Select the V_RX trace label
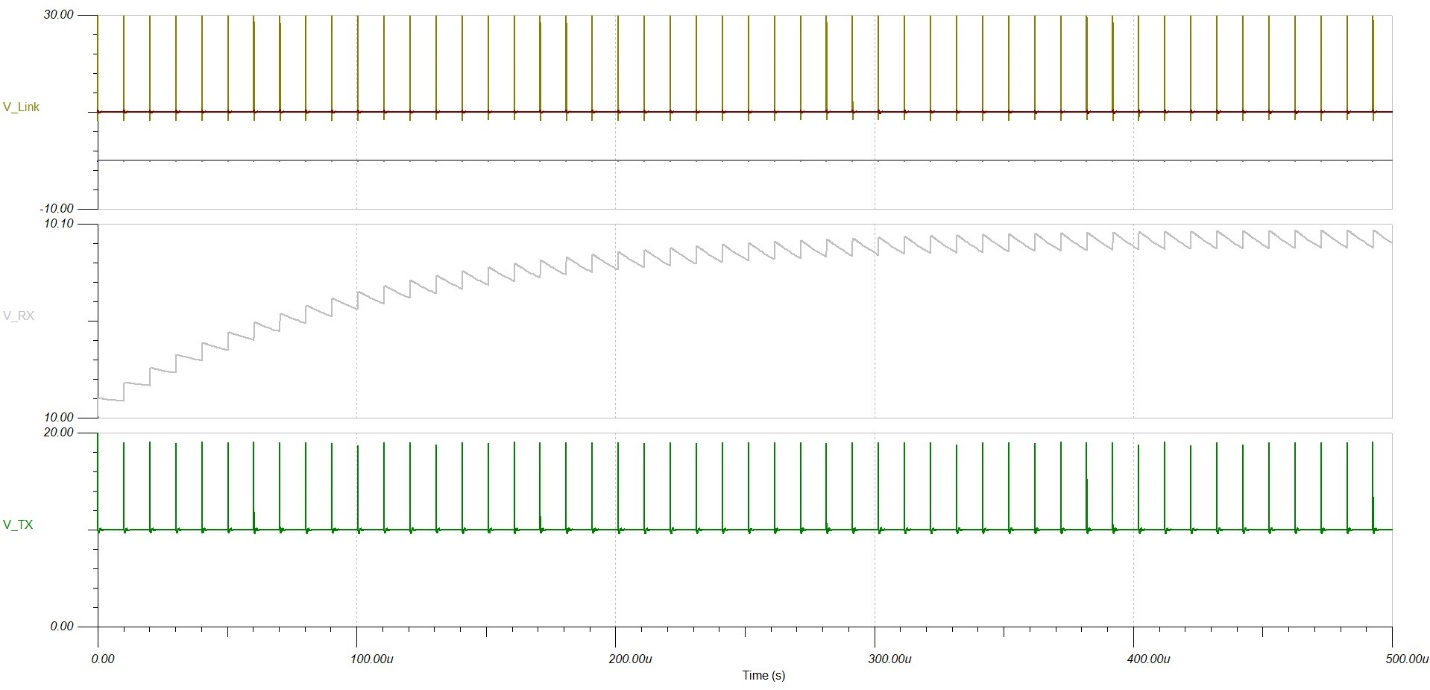This screenshot has height=690, width=1430. pyautogui.click(x=19, y=316)
